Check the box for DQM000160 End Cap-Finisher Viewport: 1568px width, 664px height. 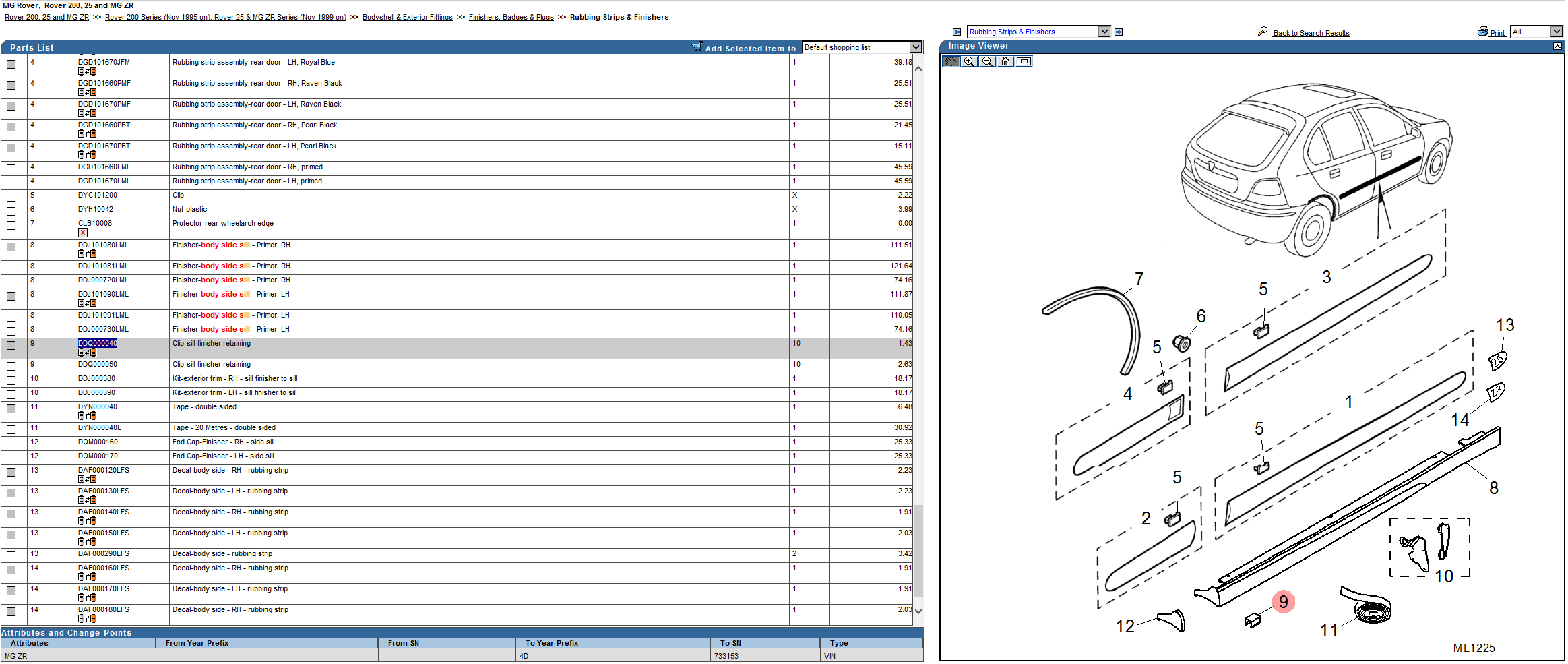[11, 444]
